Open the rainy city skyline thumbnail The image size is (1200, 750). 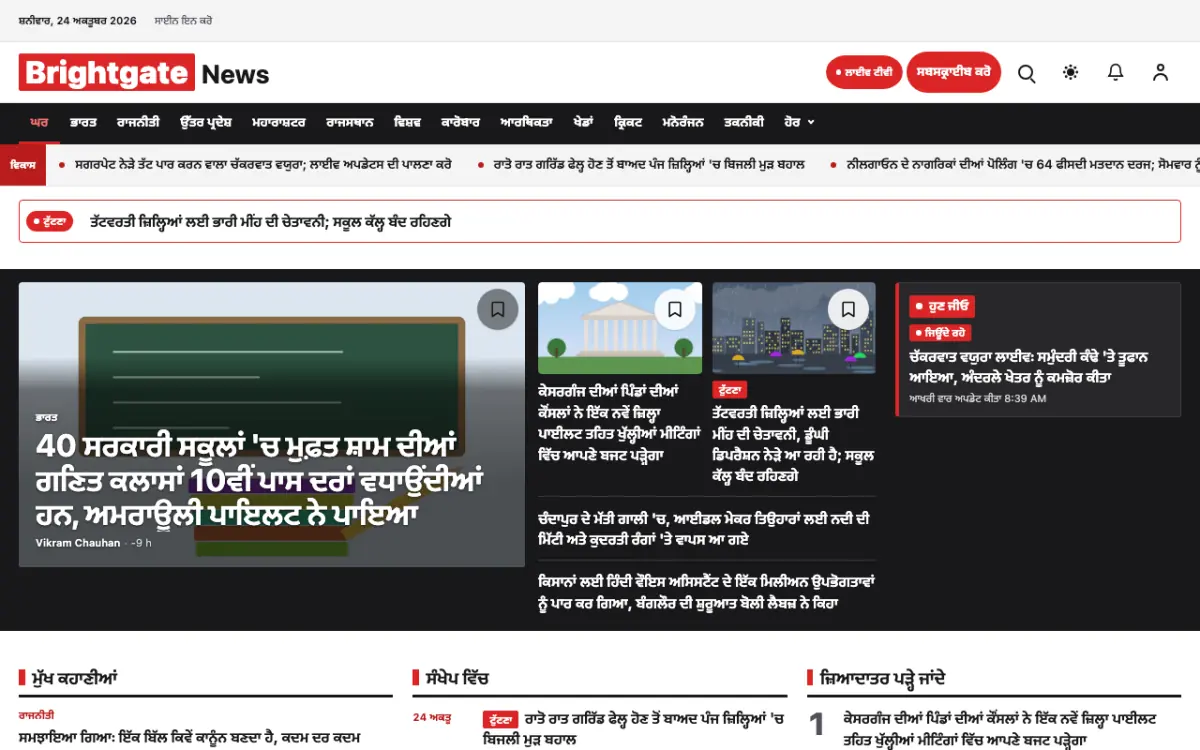coord(794,328)
